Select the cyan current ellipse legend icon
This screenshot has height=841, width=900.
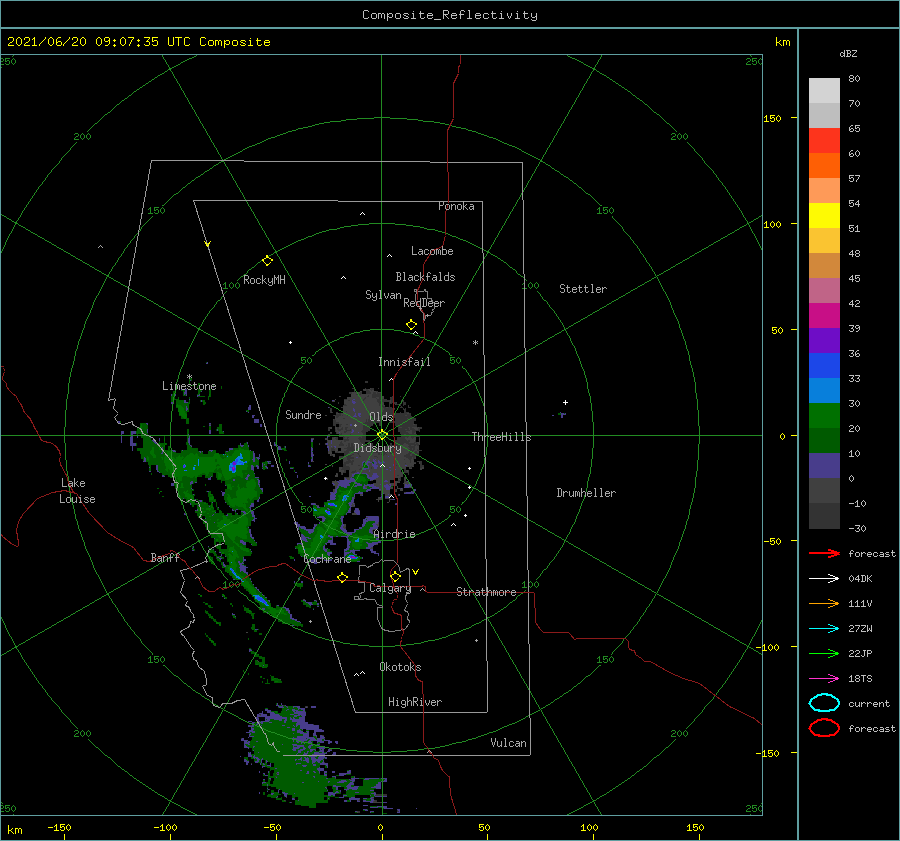[824, 703]
